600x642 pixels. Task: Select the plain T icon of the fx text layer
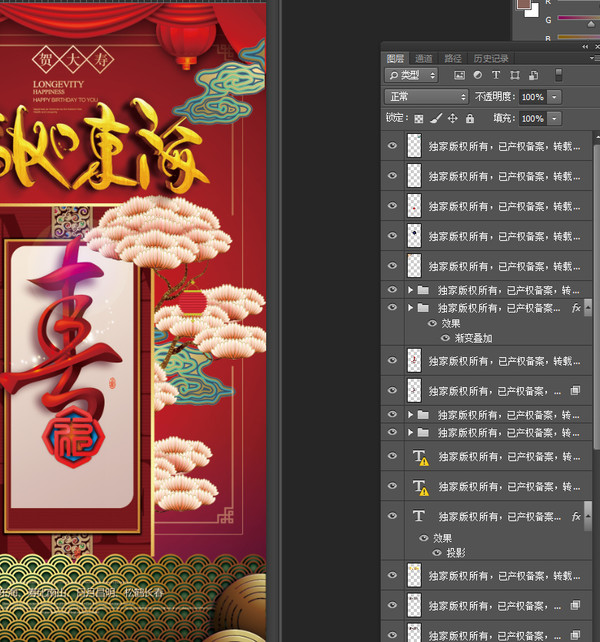[x=419, y=516]
